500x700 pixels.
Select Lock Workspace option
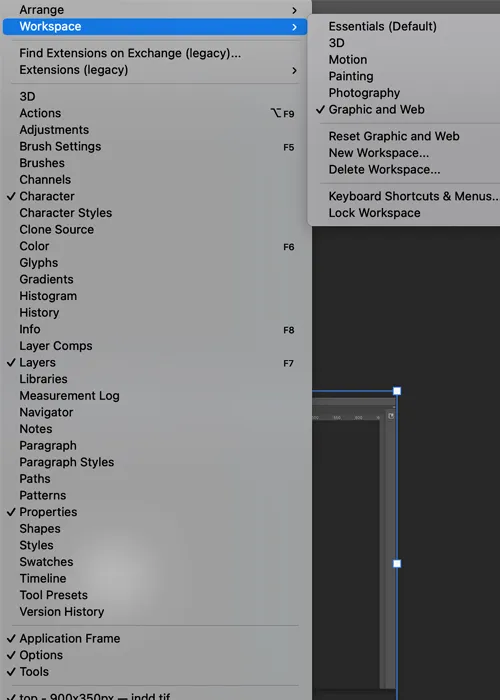tap(374, 213)
